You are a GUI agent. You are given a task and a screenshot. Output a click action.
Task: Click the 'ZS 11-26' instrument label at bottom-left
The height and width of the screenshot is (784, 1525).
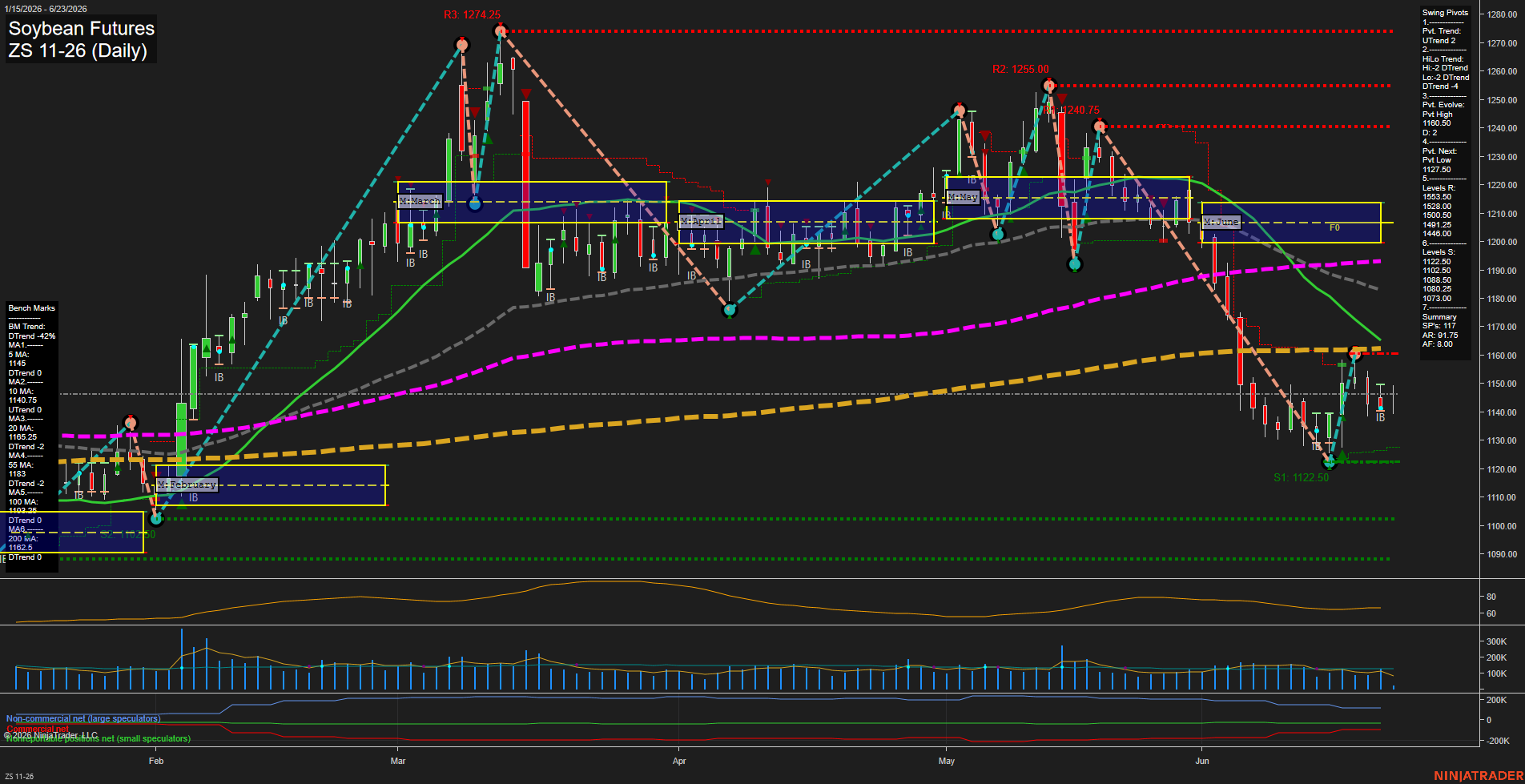(x=19, y=777)
